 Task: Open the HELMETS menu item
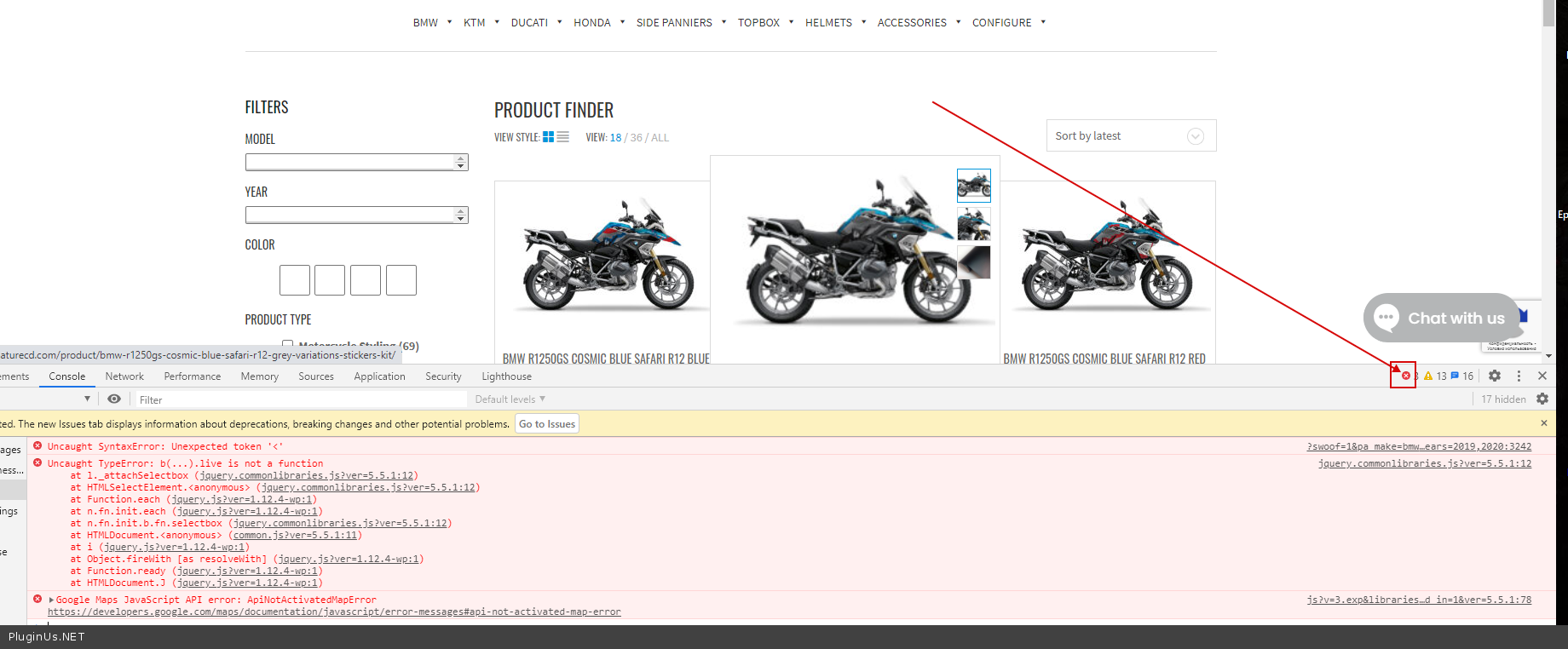828,23
